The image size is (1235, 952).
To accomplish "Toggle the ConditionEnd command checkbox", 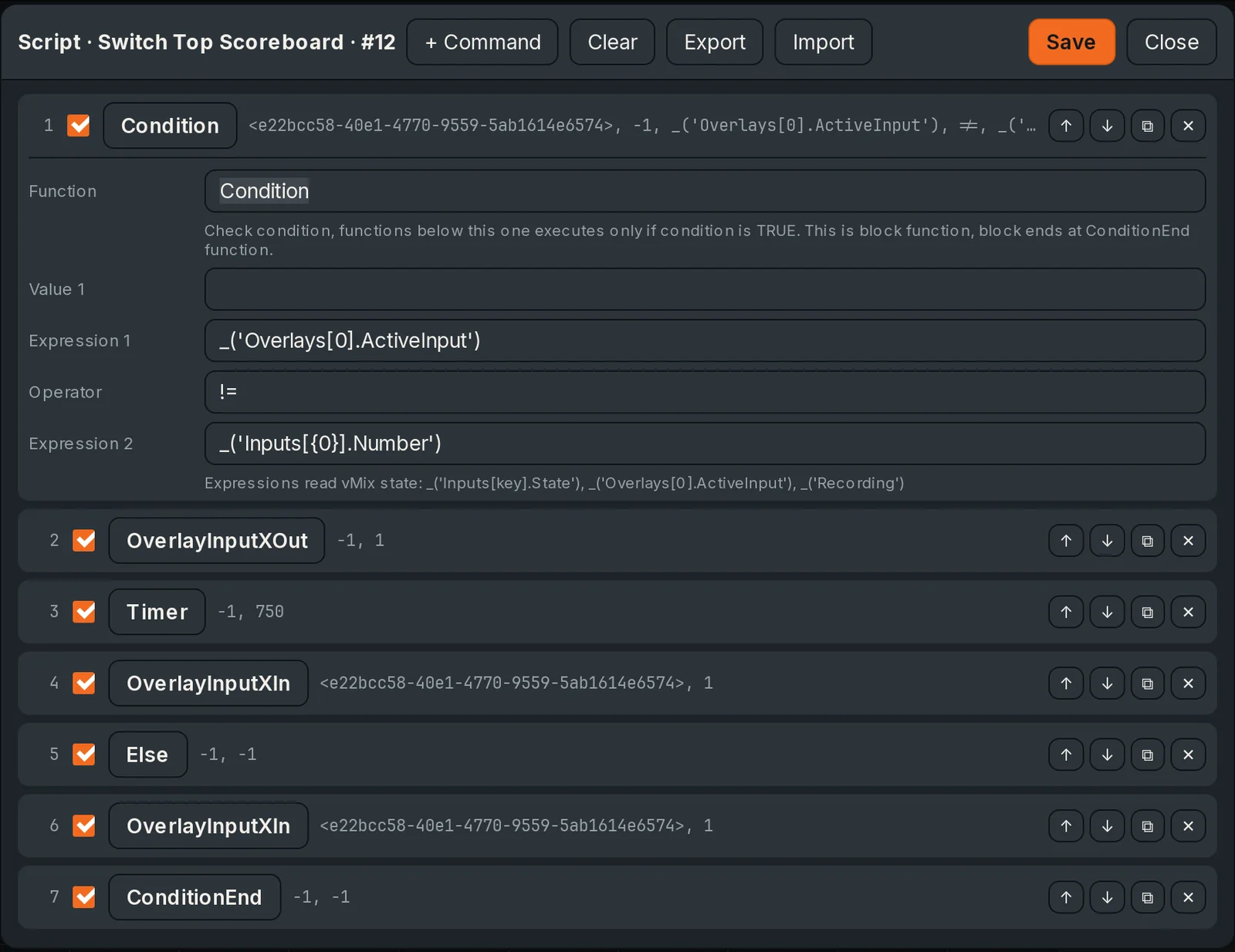I will pos(84,897).
